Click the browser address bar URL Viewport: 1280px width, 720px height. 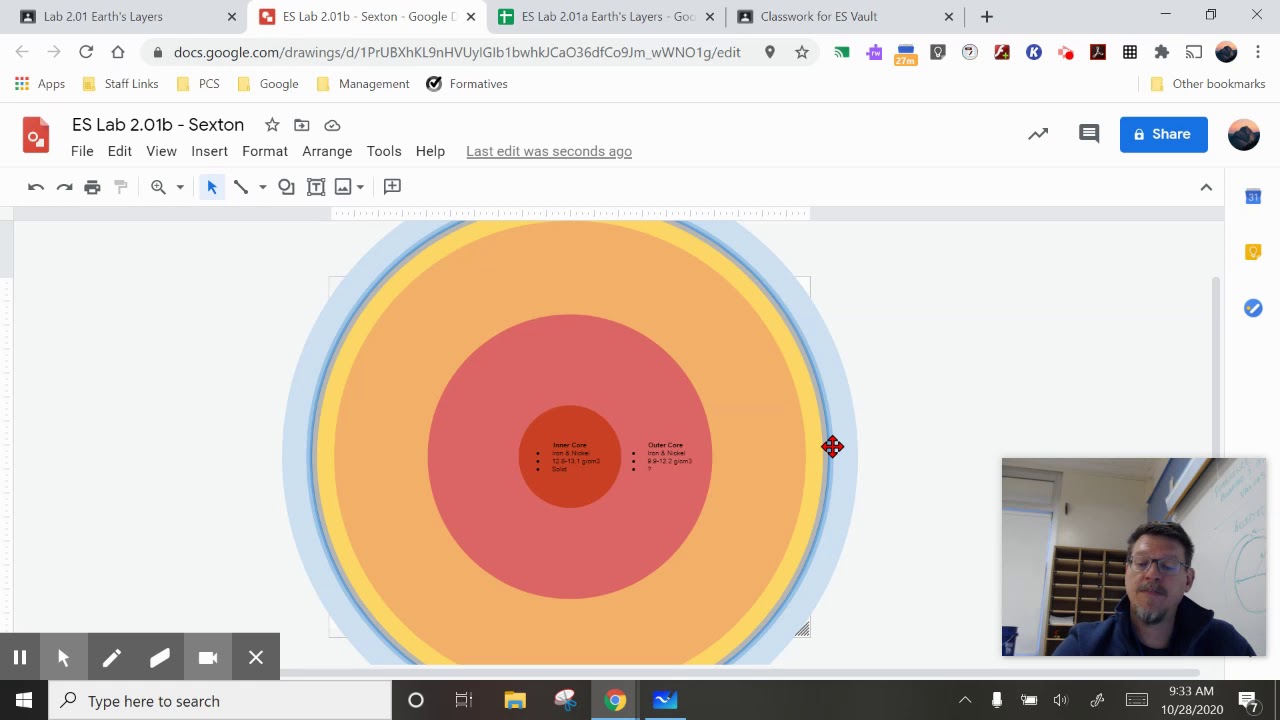457,52
